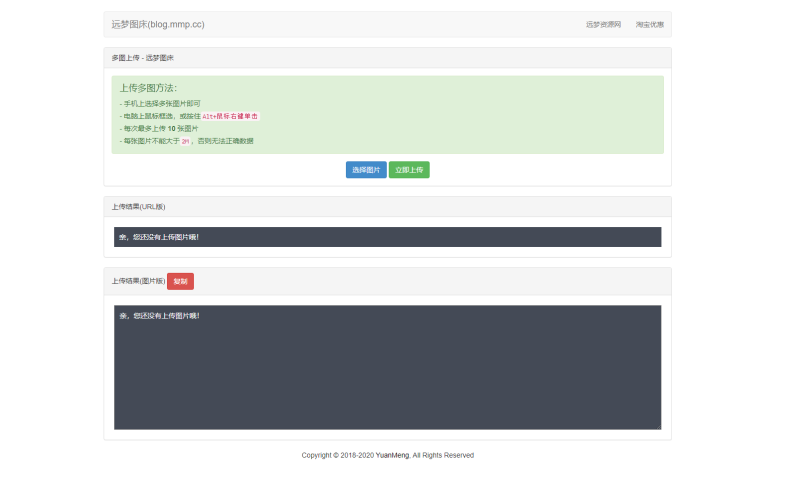
Task: Click the 上传结果(URL版) panel heading
Action: (x=139, y=207)
